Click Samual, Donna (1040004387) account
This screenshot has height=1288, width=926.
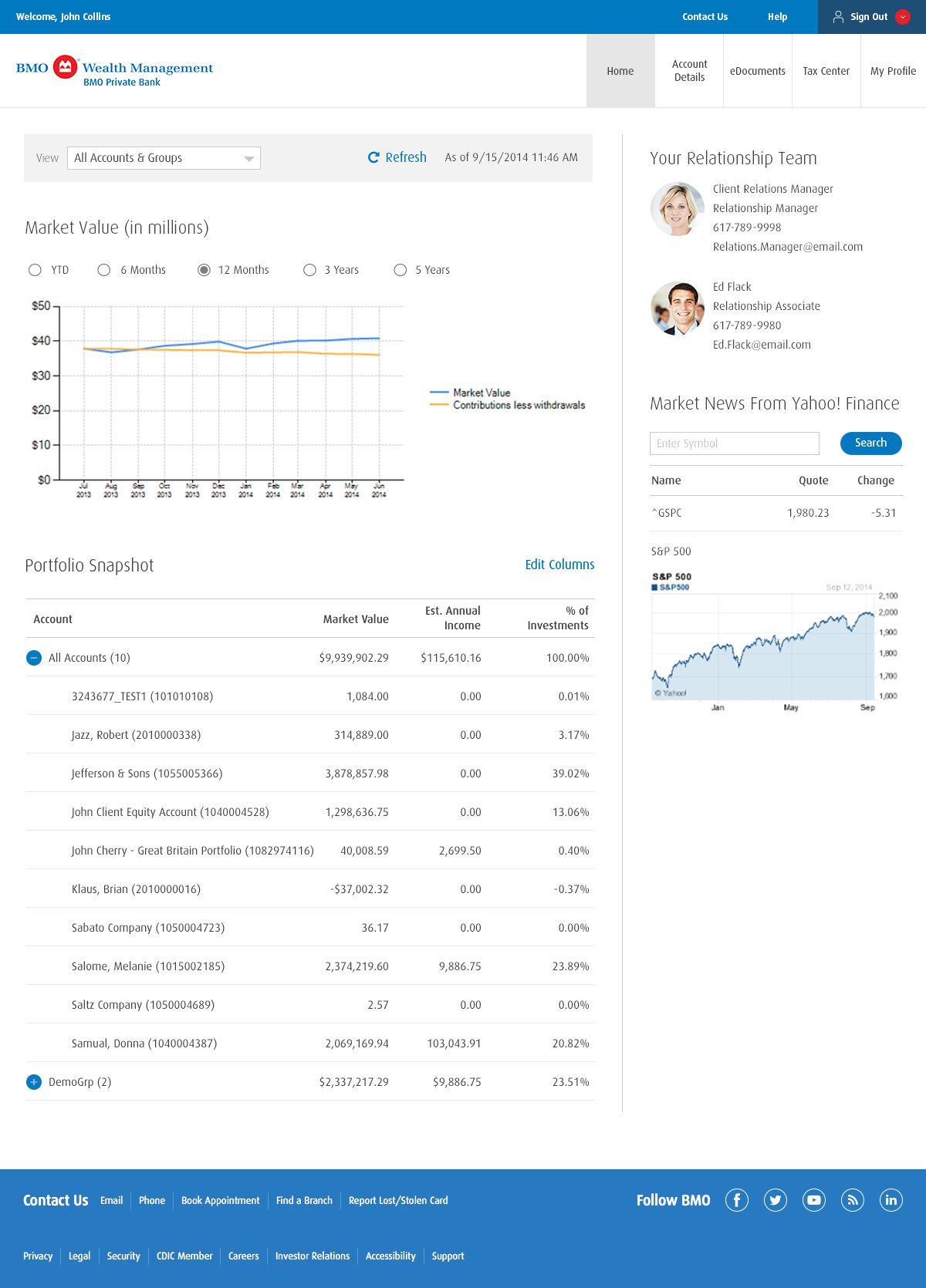coord(144,1044)
